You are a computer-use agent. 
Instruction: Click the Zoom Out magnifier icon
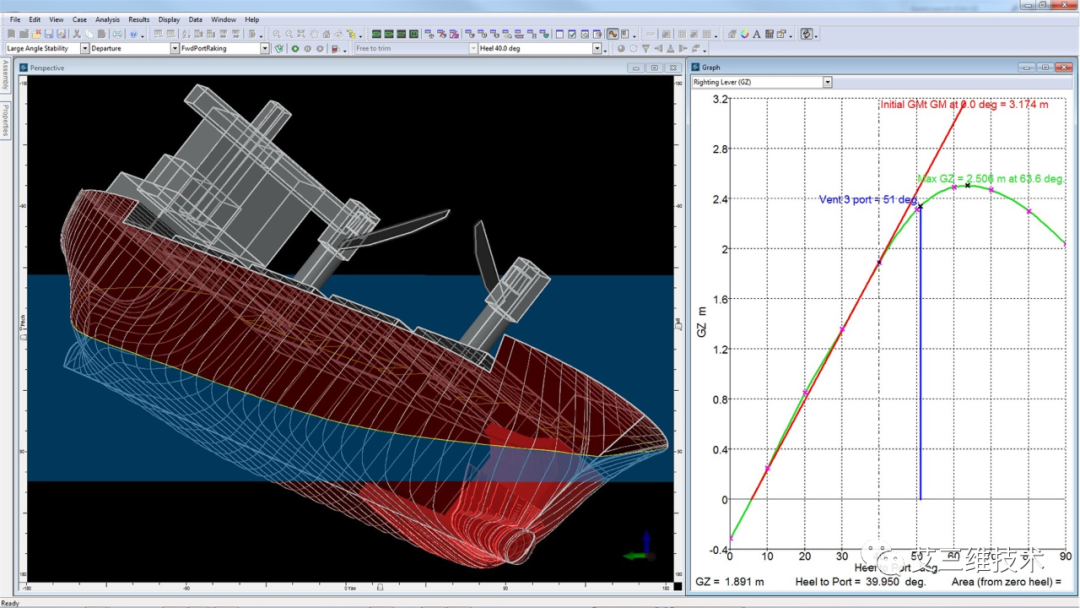[x=289, y=34]
